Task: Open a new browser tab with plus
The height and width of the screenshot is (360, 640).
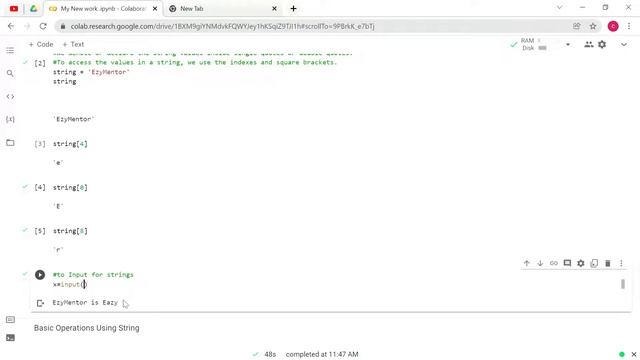Action: [293, 9]
